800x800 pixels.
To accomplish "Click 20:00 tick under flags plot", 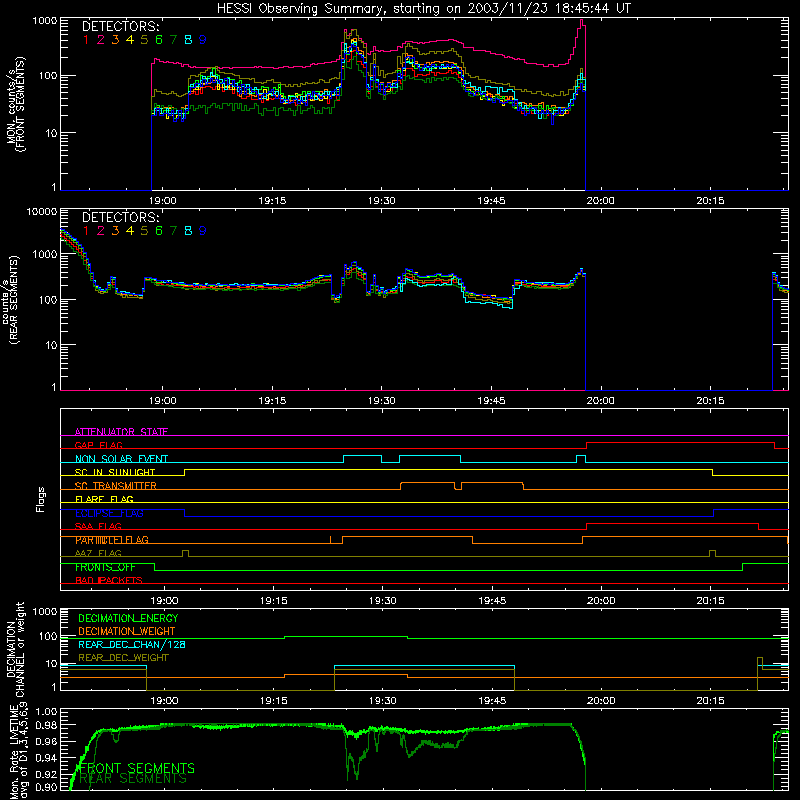I will [601, 601].
